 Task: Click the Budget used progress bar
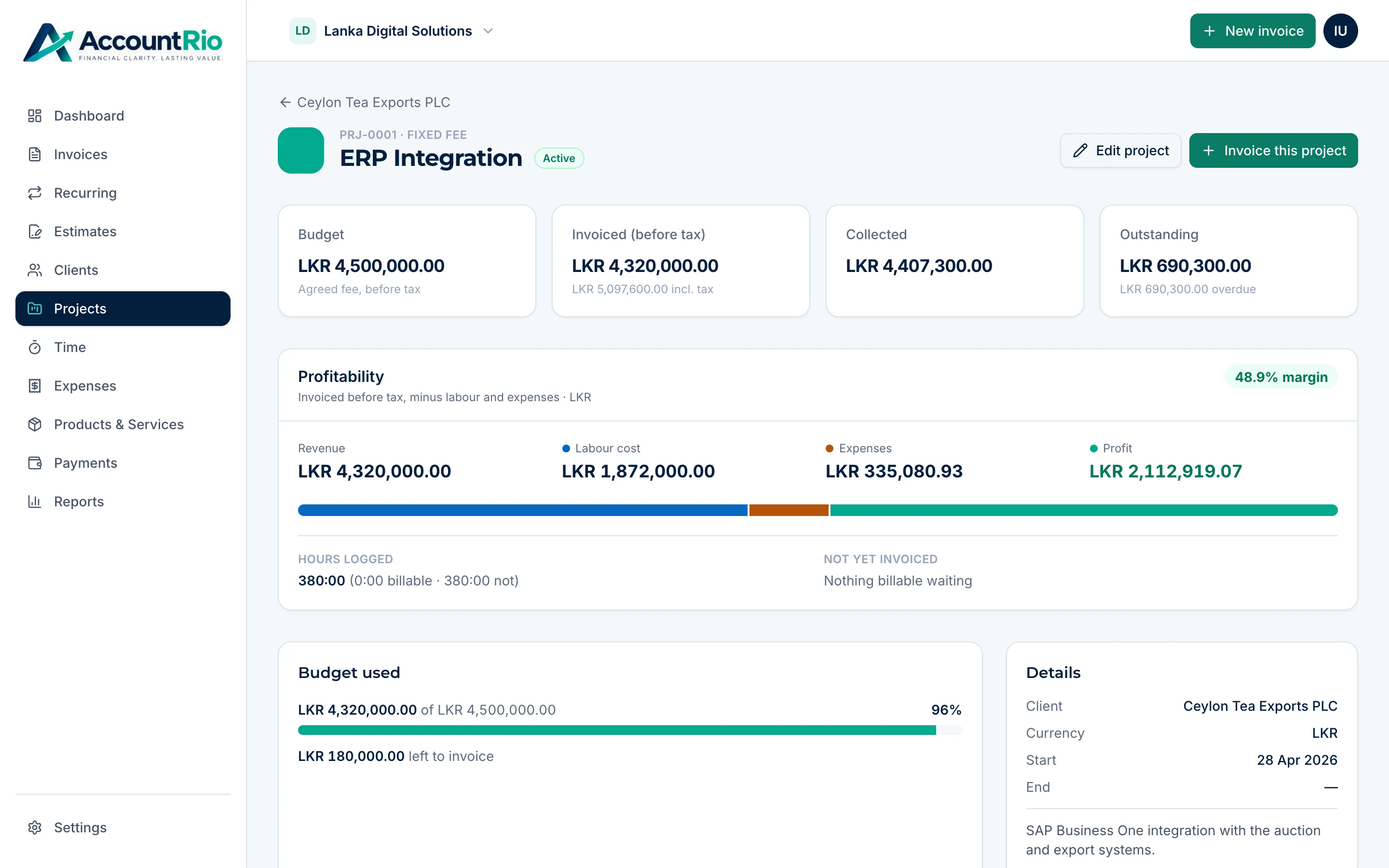coord(630,730)
